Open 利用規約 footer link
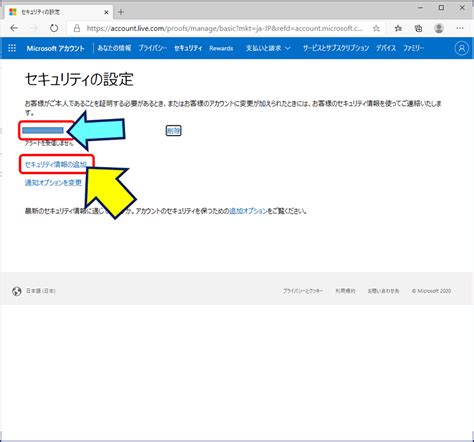The image size is (474, 442). (x=345, y=291)
